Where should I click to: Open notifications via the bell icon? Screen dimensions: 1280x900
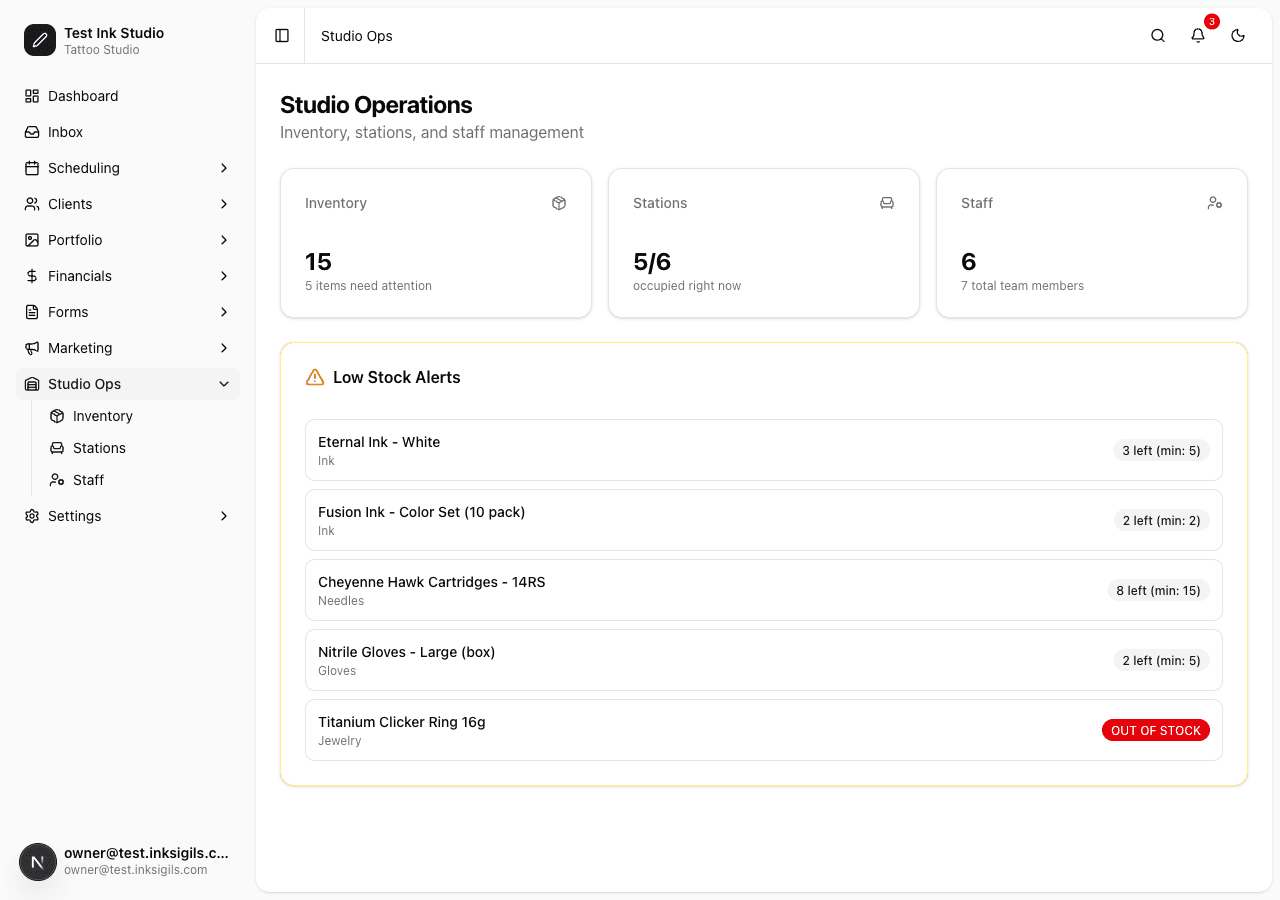click(x=1197, y=35)
